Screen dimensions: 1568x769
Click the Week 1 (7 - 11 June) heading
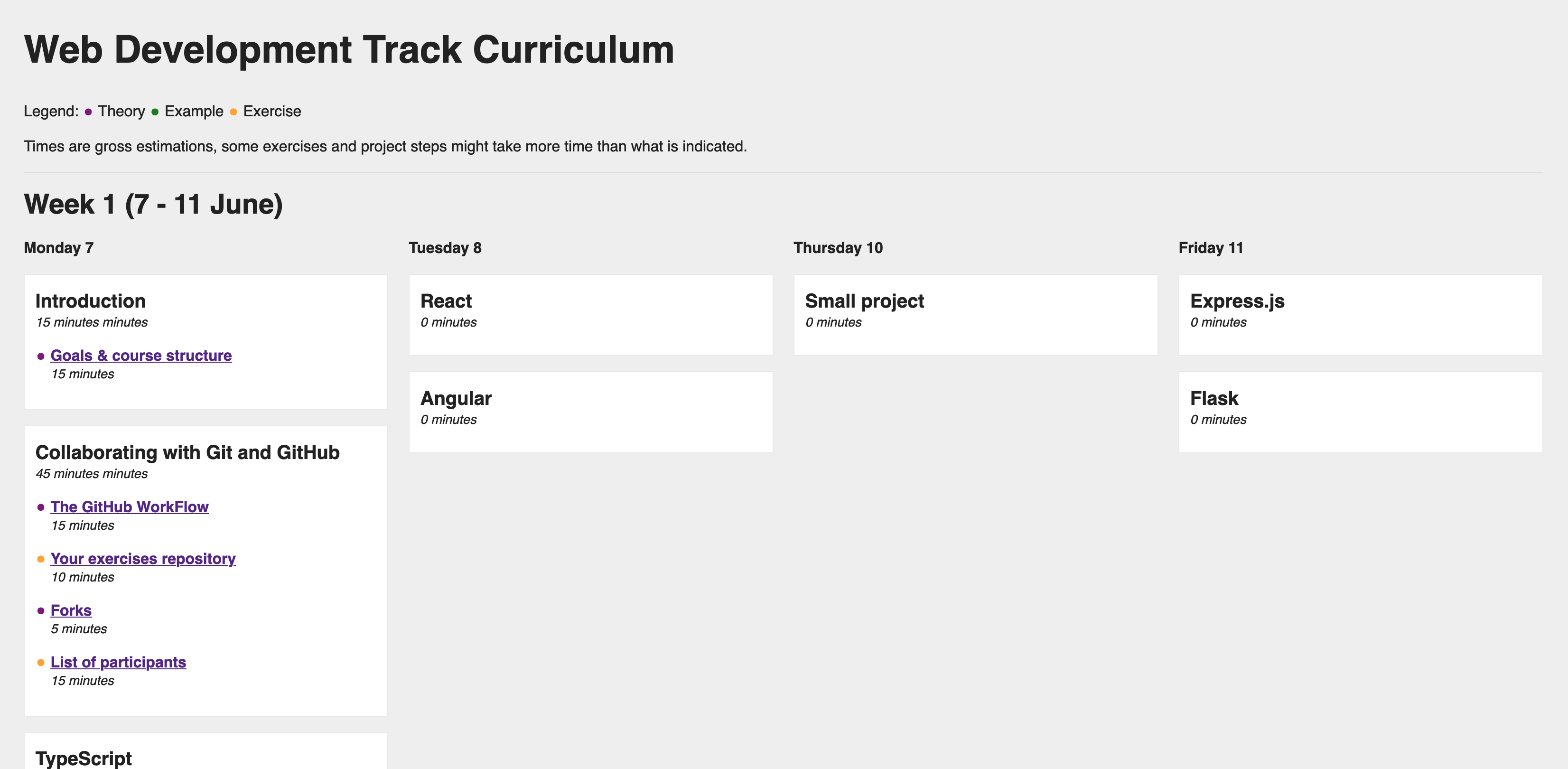pyautogui.click(x=153, y=204)
